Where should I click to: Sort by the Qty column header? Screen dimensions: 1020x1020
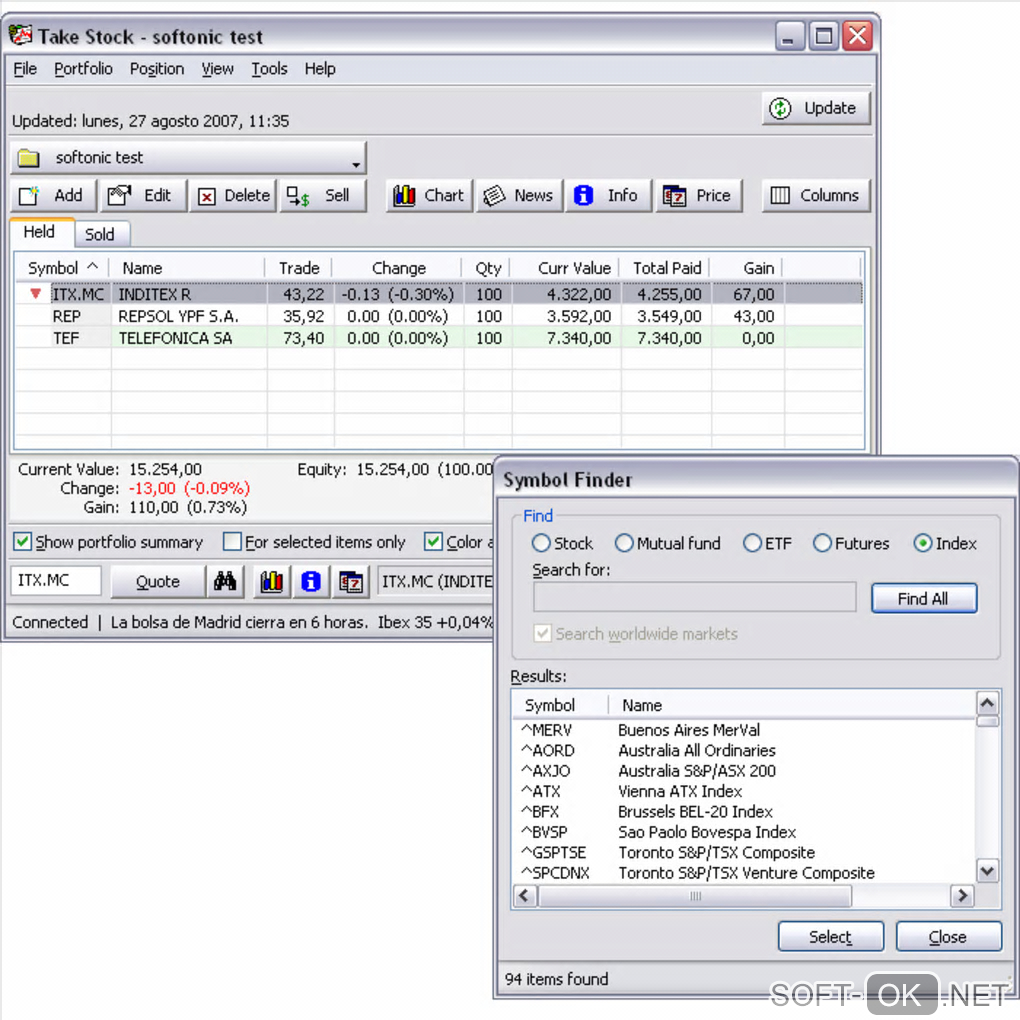487,268
